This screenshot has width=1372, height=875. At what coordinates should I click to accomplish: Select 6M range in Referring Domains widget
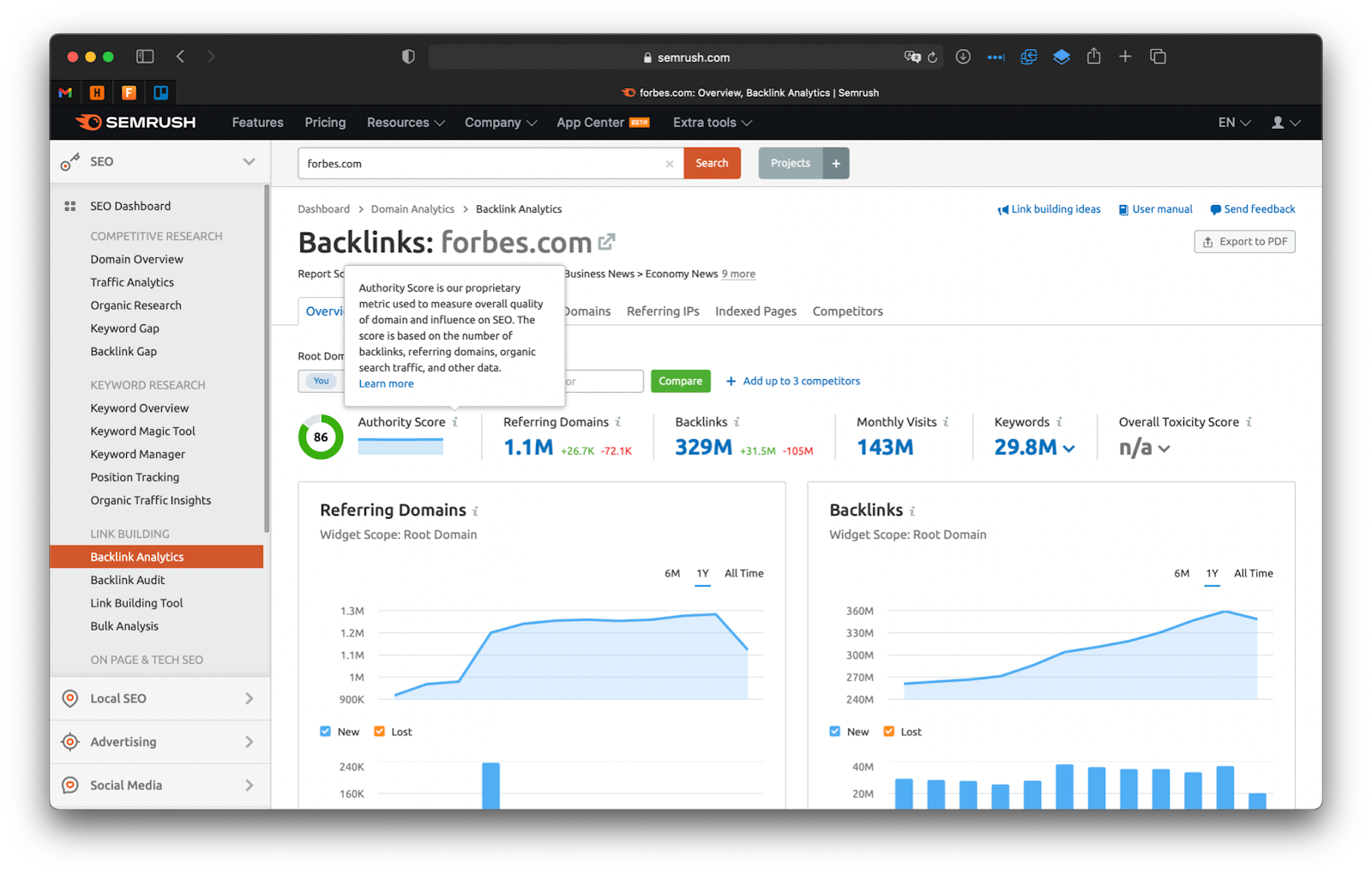(672, 573)
